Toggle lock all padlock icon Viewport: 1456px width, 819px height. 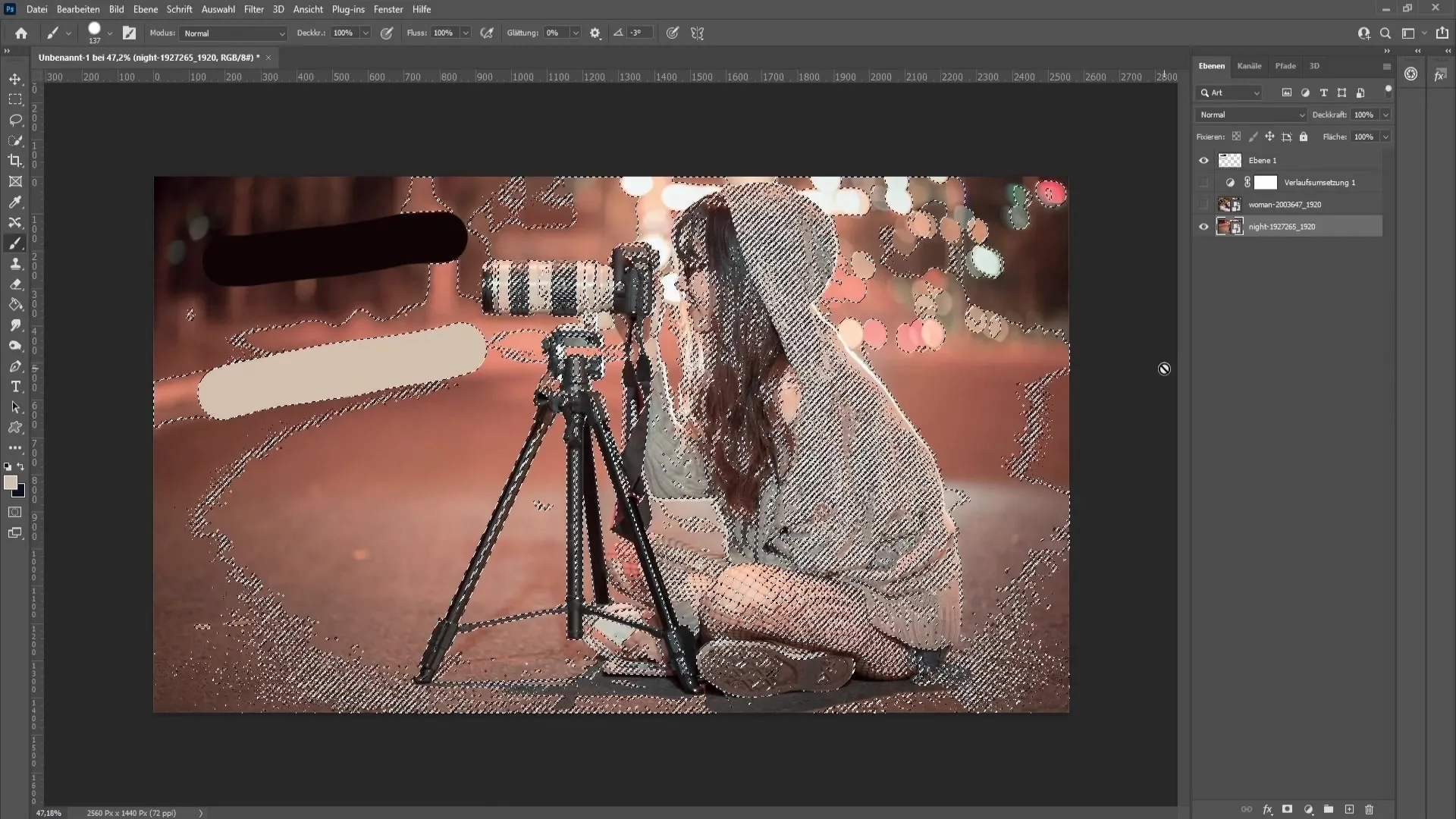tap(1304, 136)
